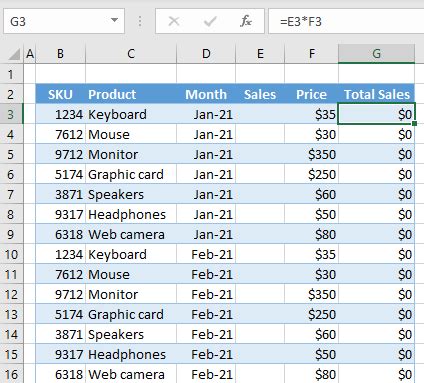Click the Product header cell

[131, 94]
